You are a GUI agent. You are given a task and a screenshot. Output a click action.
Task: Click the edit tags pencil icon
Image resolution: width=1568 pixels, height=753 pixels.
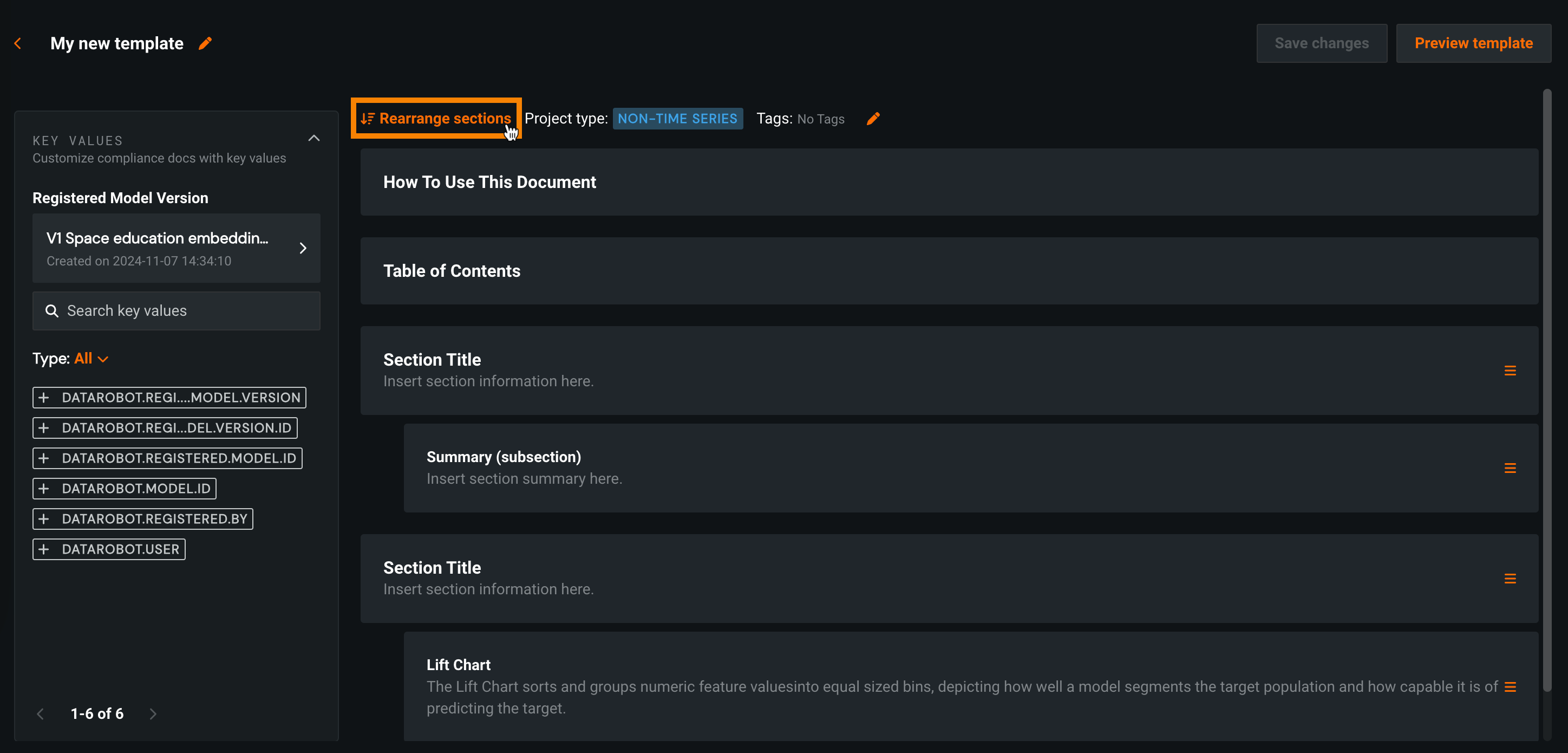(x=873, y=118)
